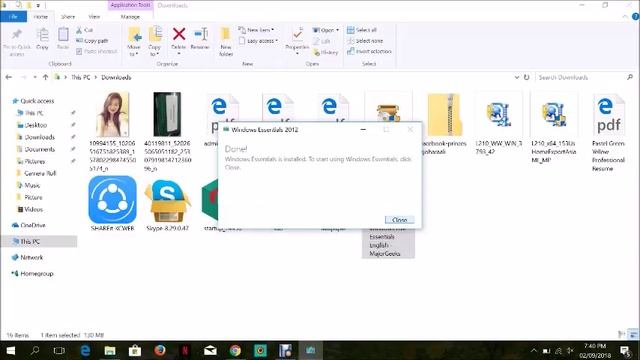This screenshot has height=360, width=640.
Task: Open Microsoft Store from taskbar
Action: (135, 350)
